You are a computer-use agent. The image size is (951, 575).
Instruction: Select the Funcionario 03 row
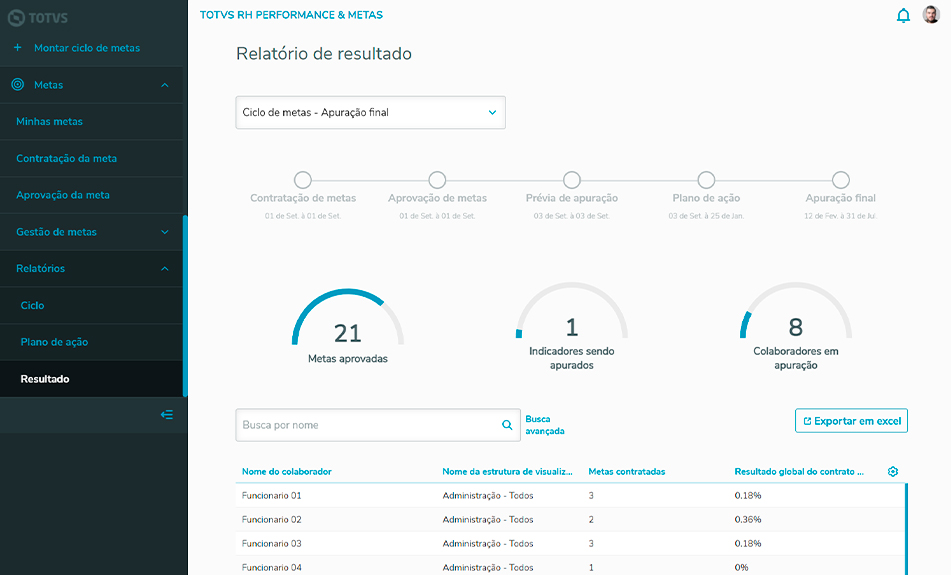point(570,543)
